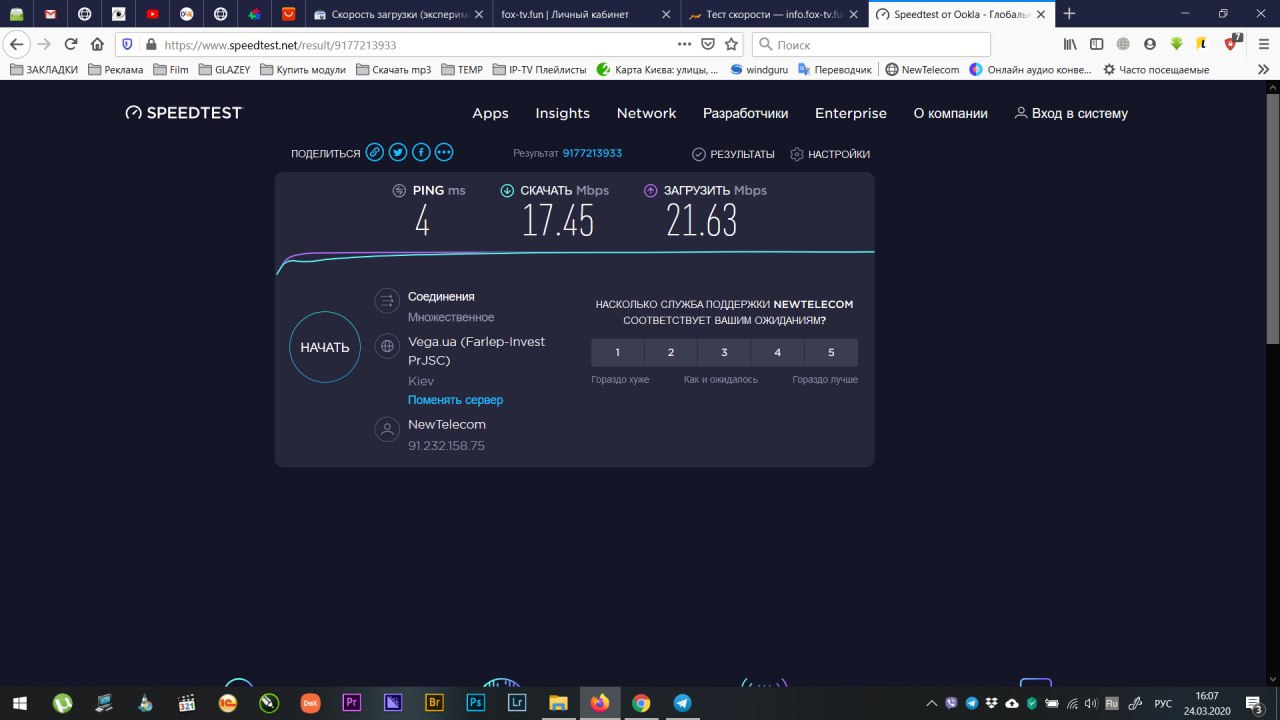Launch uTorrent from taskbar

(x=62, y=703)
